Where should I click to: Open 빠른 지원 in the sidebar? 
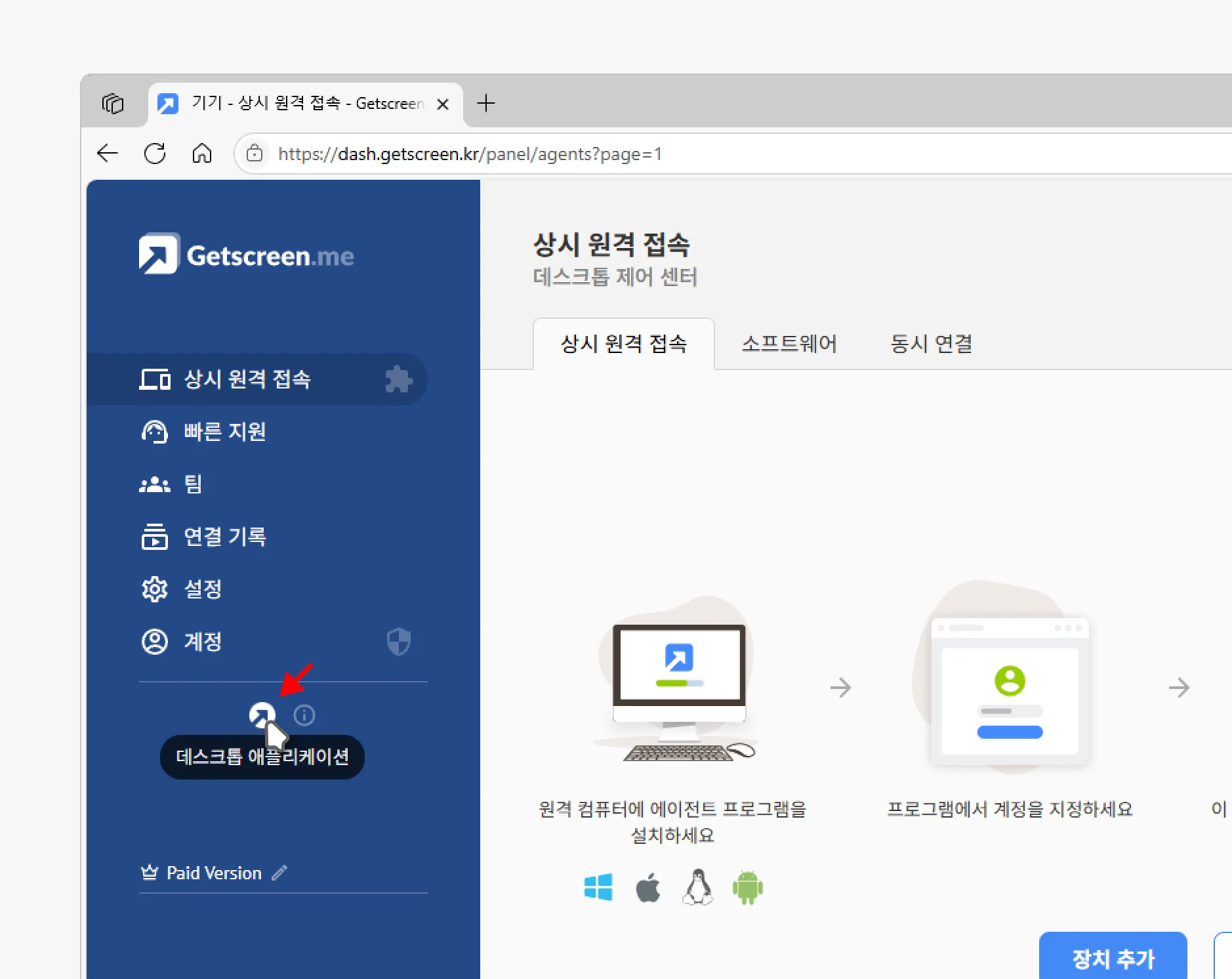(224, 432)
